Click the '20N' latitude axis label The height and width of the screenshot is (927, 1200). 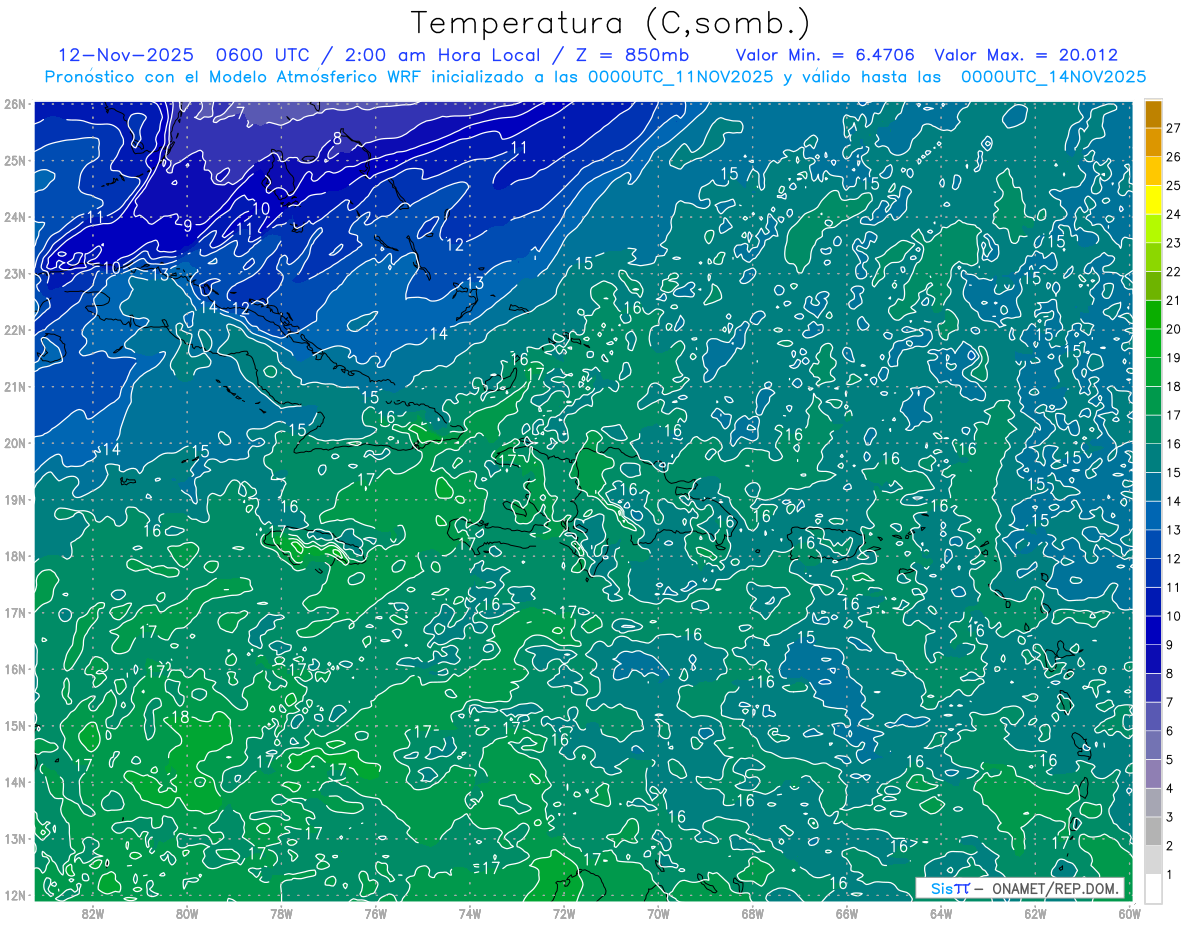[x=15, y=443]
